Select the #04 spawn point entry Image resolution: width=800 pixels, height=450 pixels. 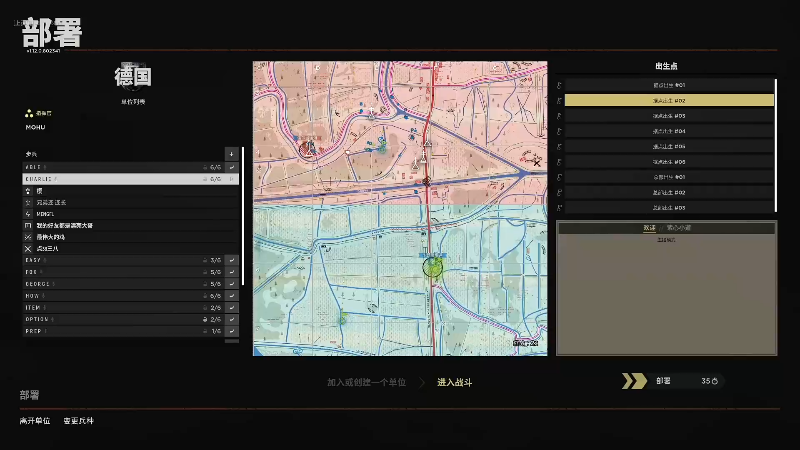(x=669, y=131)
